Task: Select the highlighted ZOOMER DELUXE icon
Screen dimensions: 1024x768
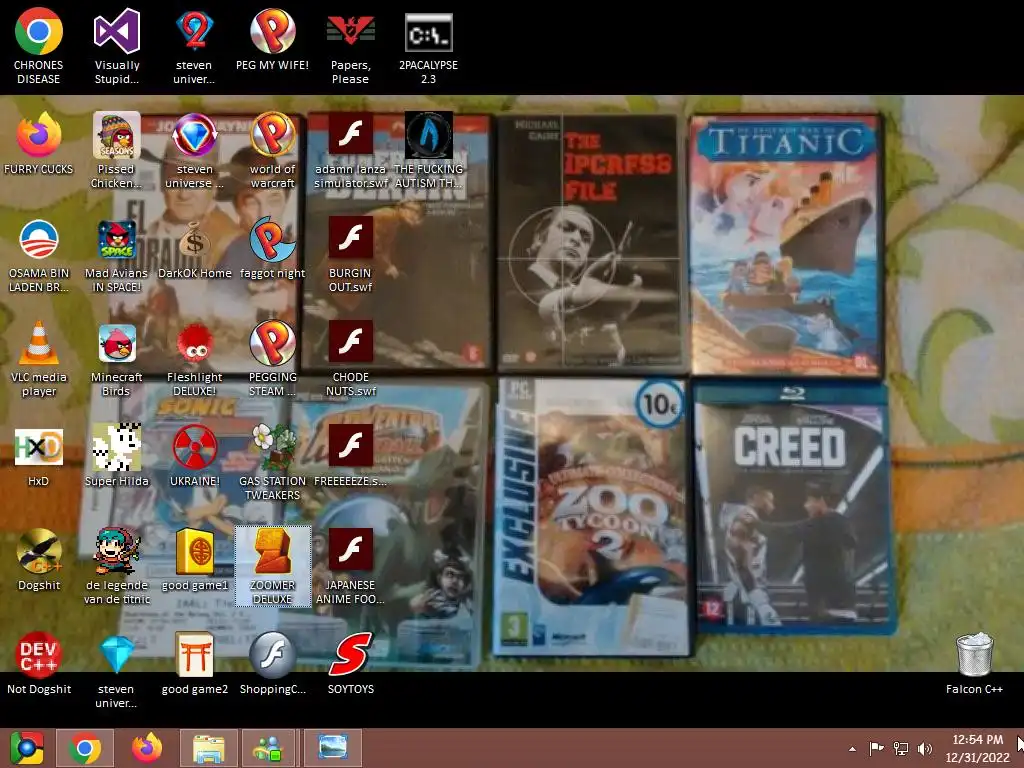Action: (272, 566)
